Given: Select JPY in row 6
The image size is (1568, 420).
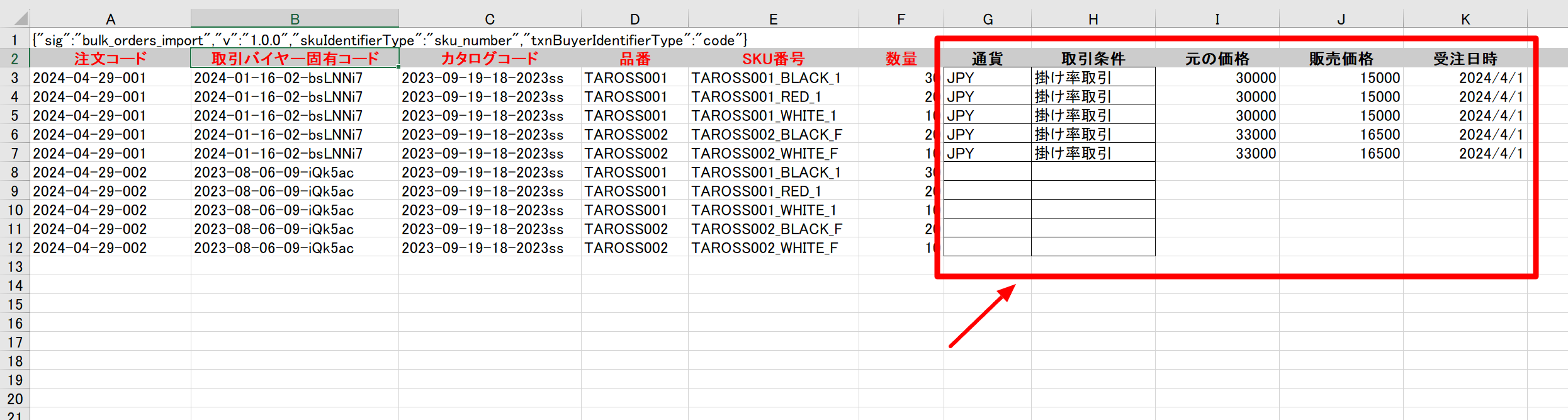Looking at the screenshot, I should pyautogui.click(x=988, y=135).
